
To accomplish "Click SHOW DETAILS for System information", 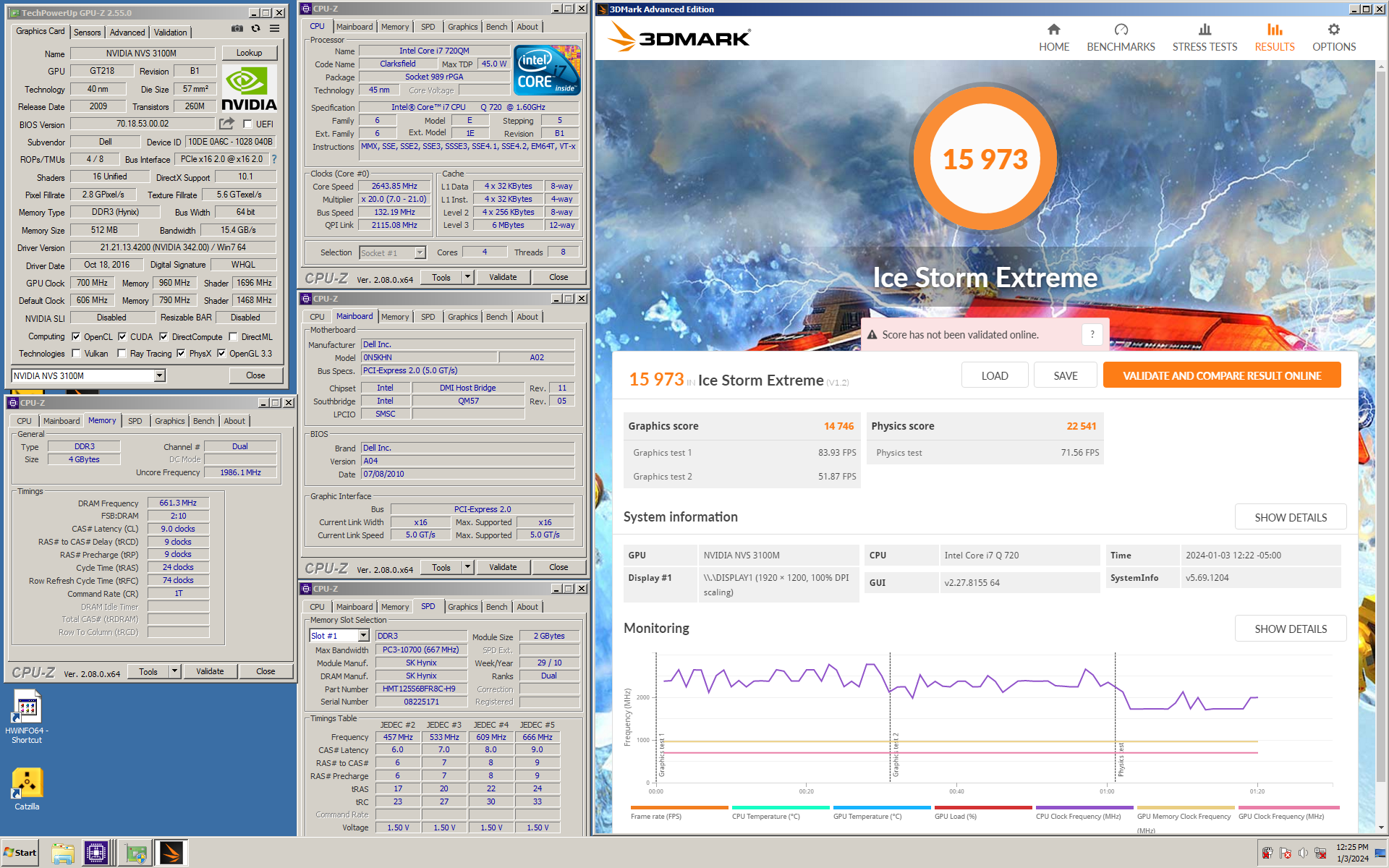I will point(1291,517).
